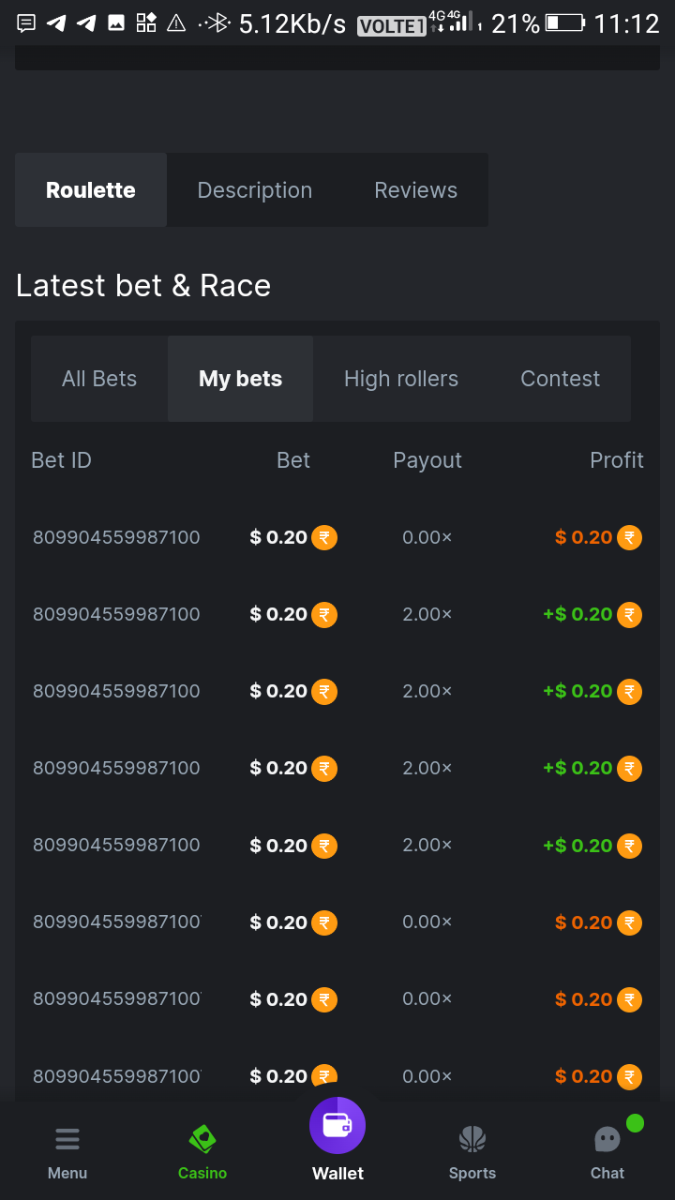Screen dimensions: 675x1200
Task: Open the Chat bubble icon
Action: pyautogui.click(x=607, y=1139)
